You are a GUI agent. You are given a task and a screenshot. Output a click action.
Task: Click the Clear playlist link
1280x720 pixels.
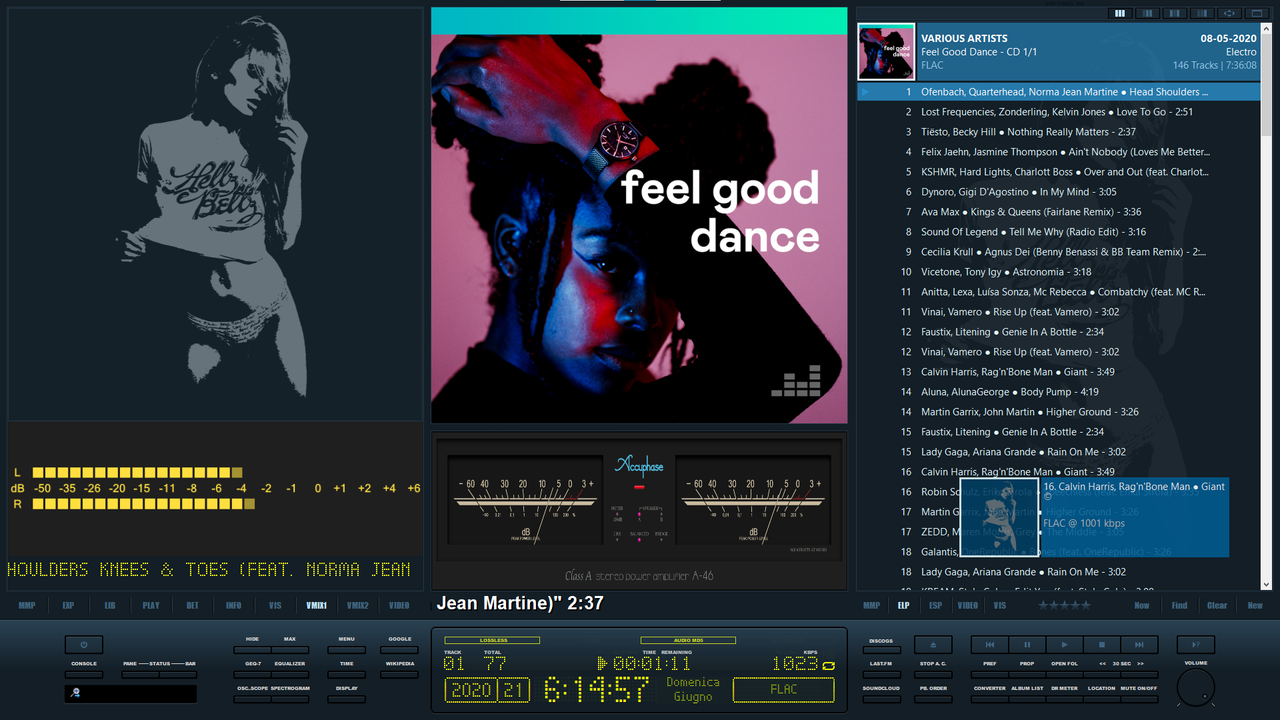pyautogui.click(x=1217, y=605)
